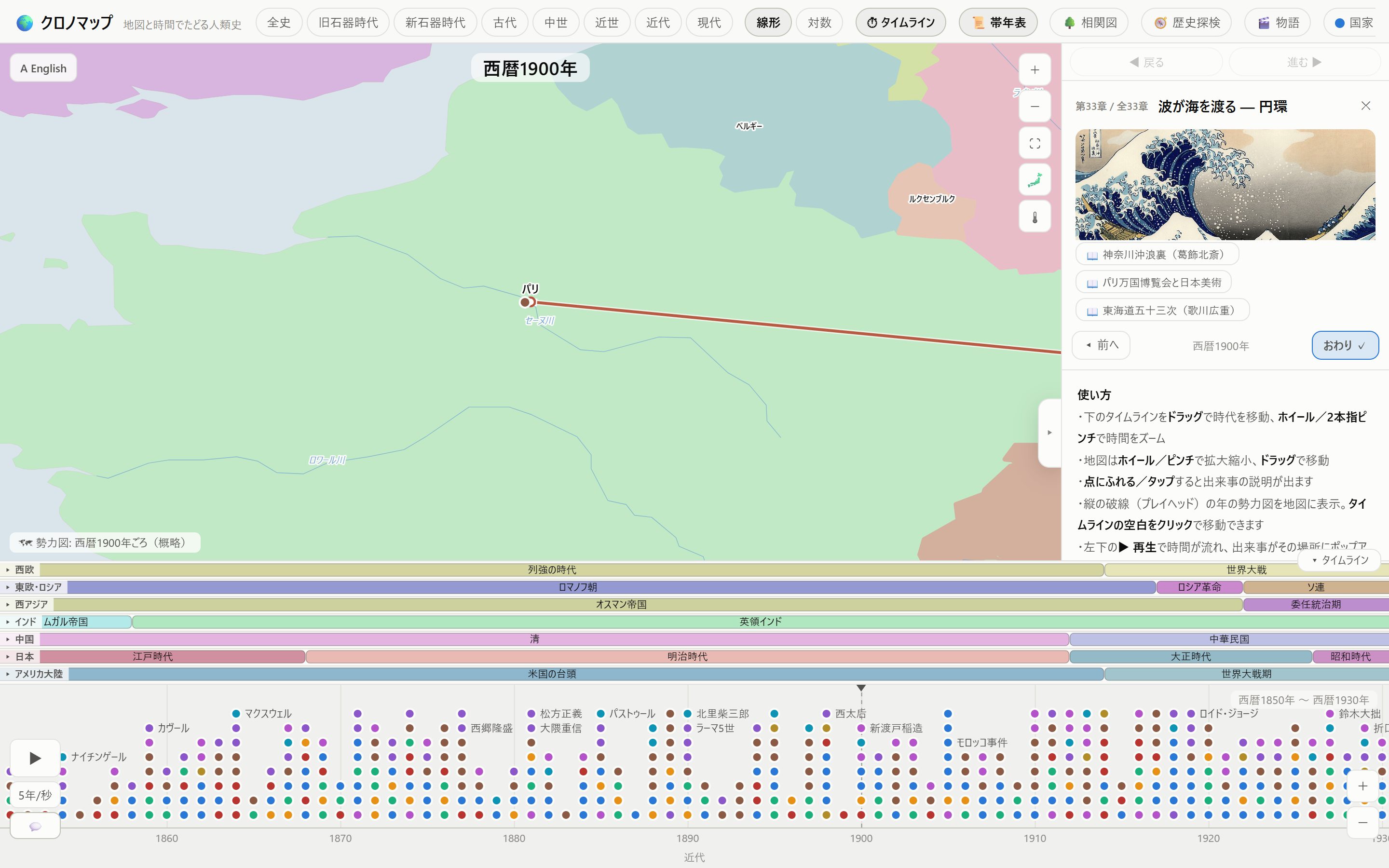Start timeline playback
This screenshot has height=868, width=1389.
point(35,758)
